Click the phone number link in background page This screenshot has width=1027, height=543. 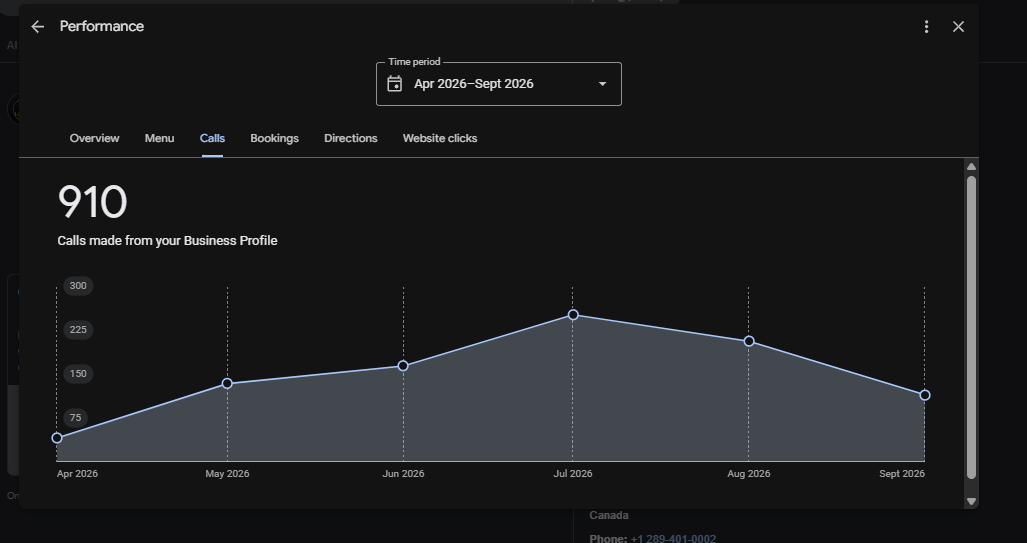click(673, 538)
